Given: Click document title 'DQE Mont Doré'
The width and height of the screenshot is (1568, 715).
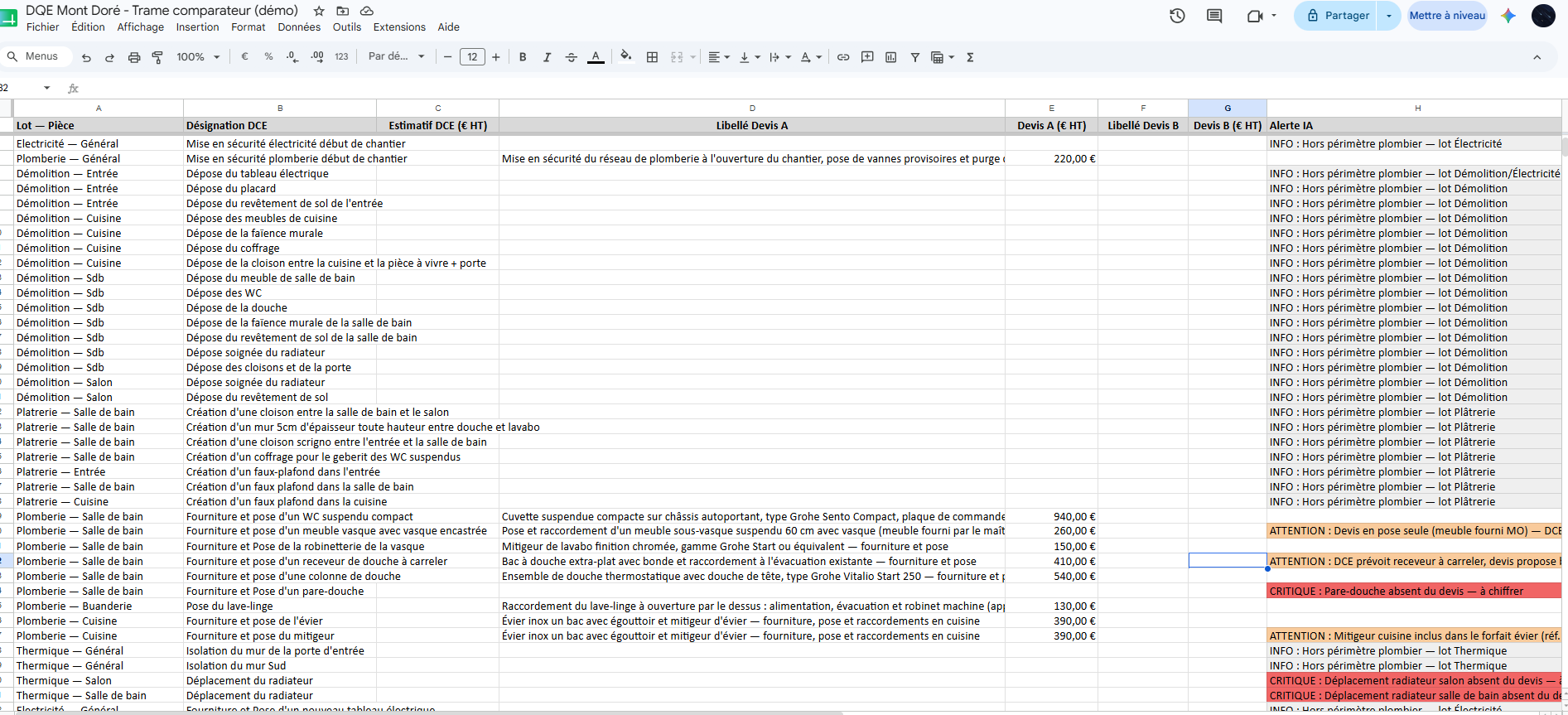Looking at the screenshot, I should coord(162,11).
